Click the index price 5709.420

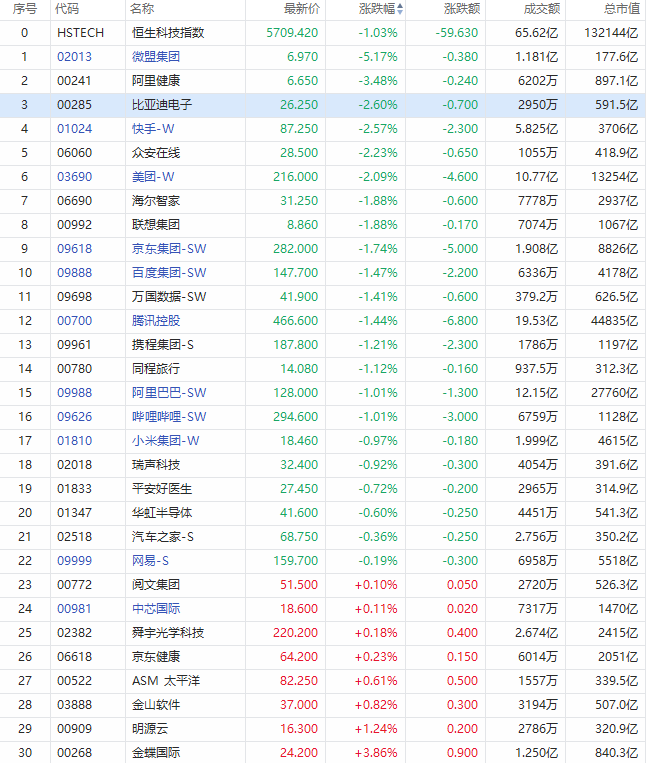pyautogui.click(x=292, y=33)
